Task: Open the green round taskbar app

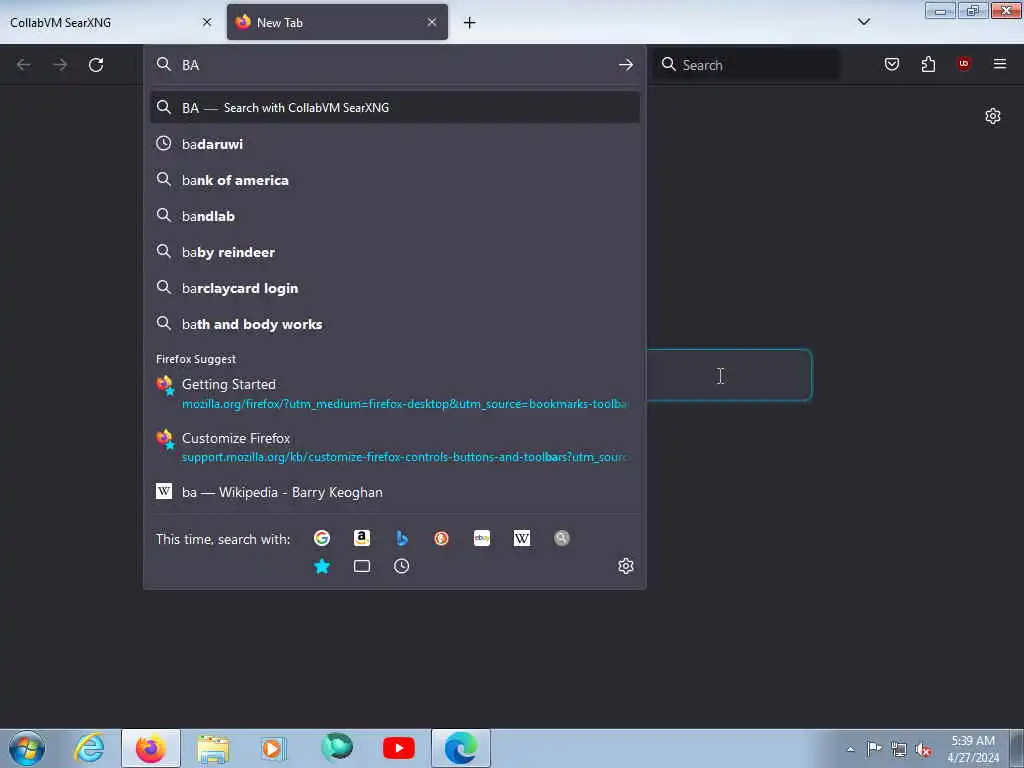Action: (x=337, y=748)
